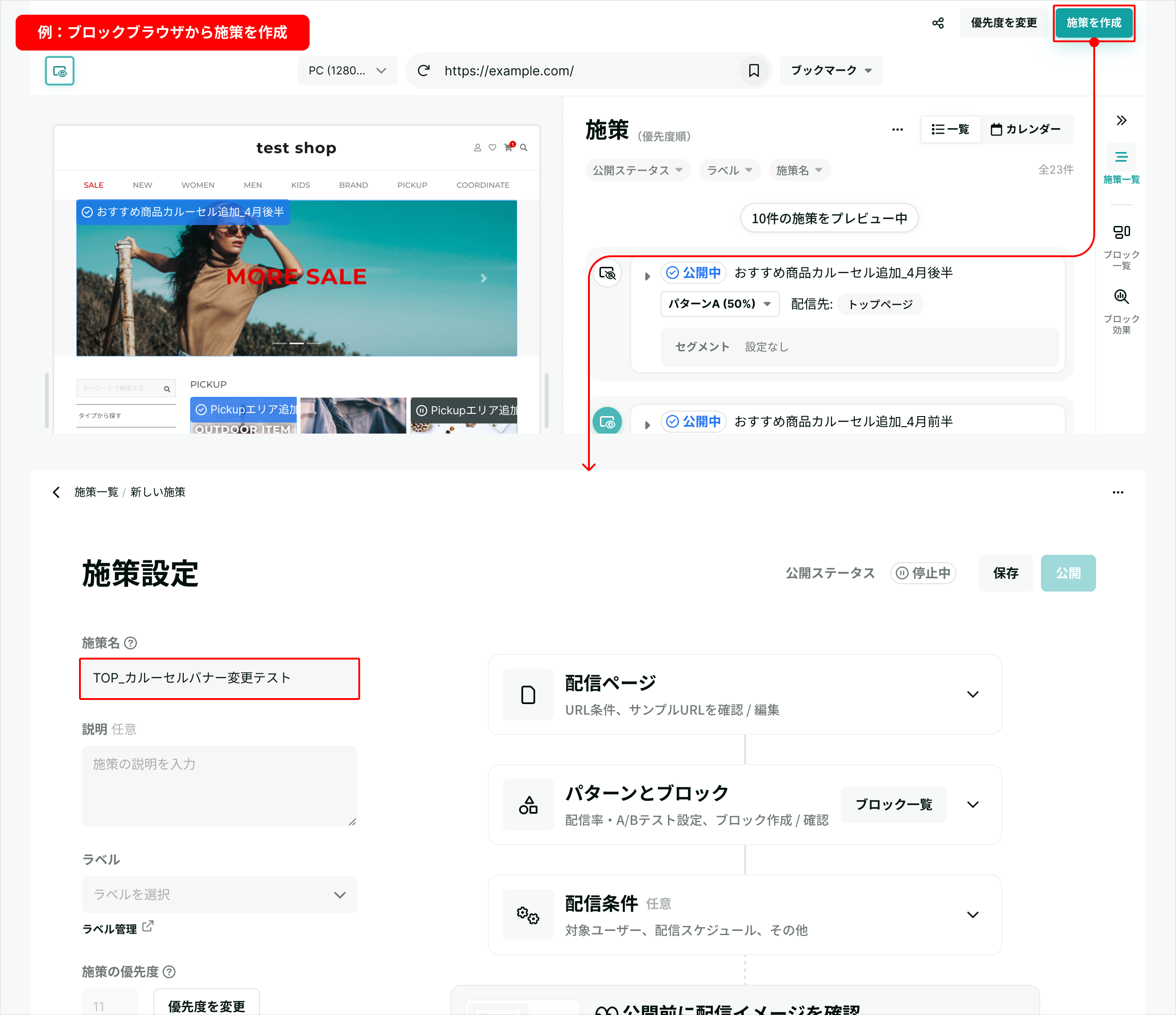Click carousel next arrow on MORE SALE banner
The height and width of the screenshot is (1015, 1176).
click(484, 278)
